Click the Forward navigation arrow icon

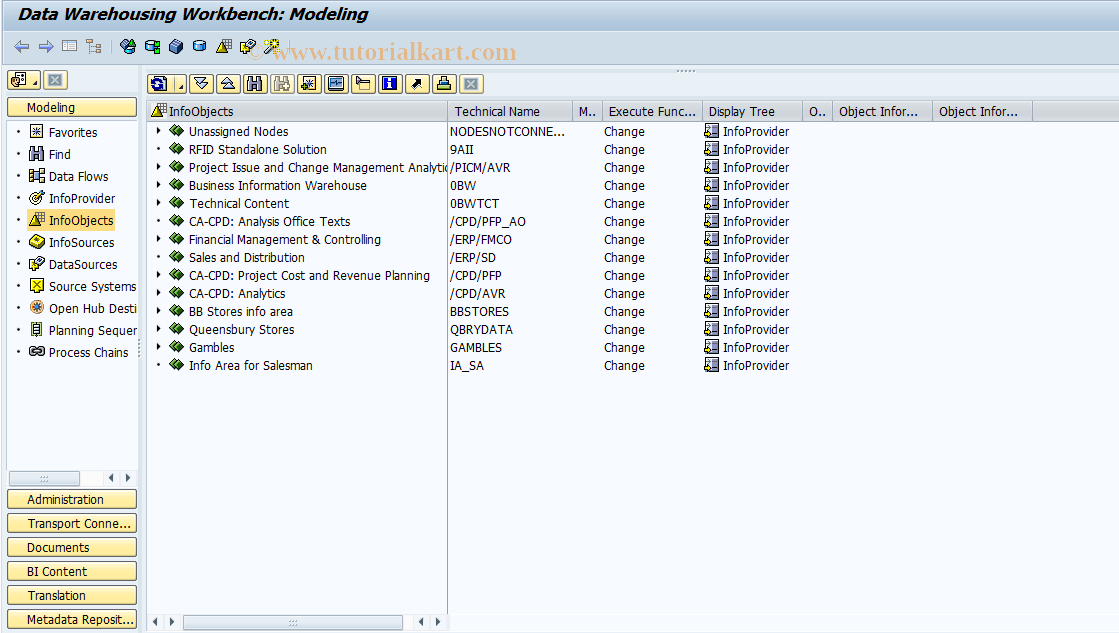click(x=46, y=45)
